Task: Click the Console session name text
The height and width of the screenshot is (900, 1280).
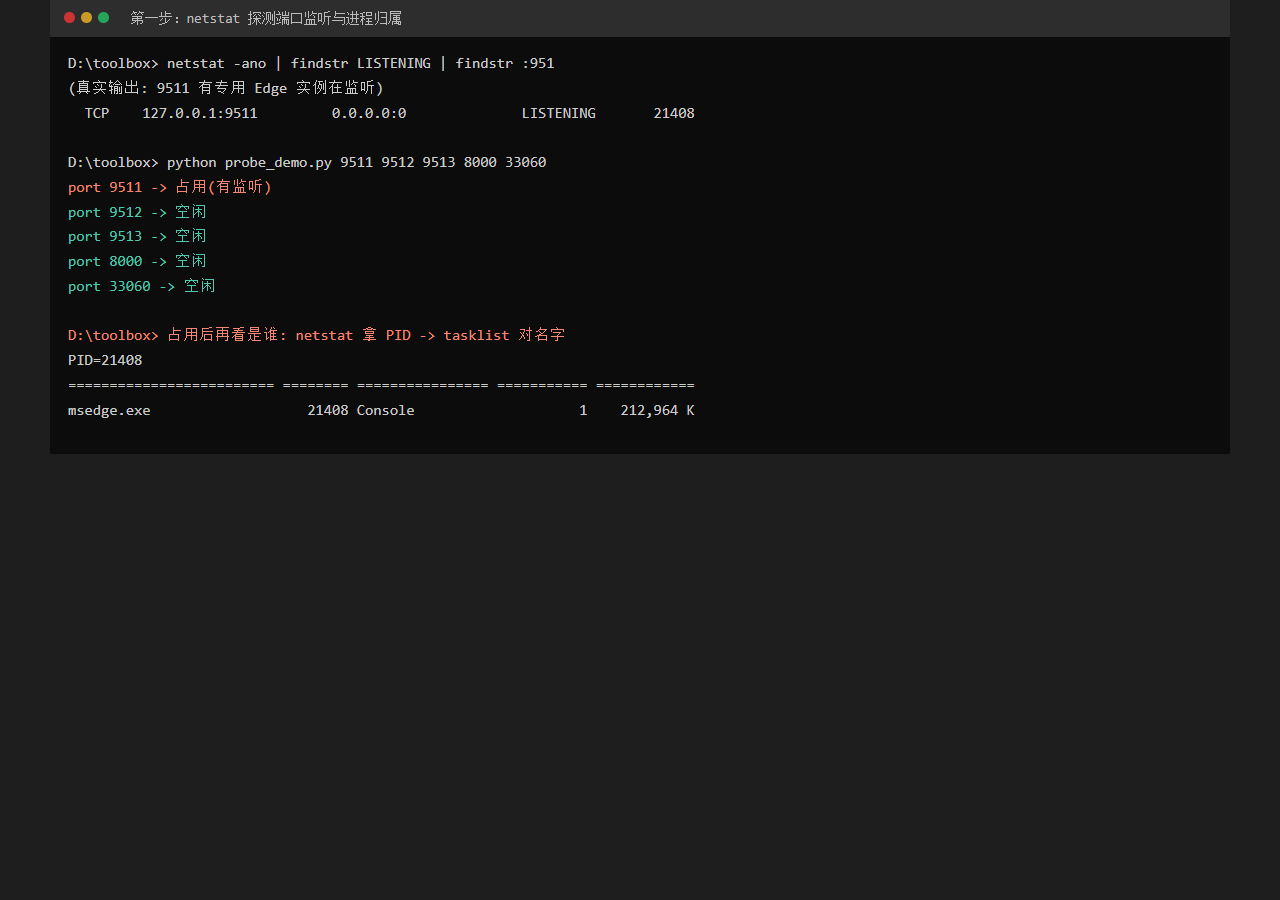Action: (385, 410)
